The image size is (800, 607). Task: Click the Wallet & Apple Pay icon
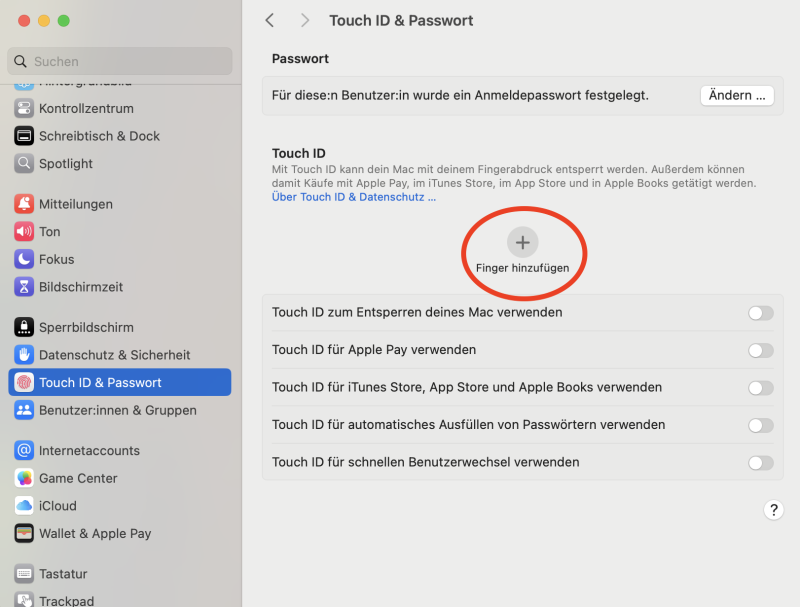click(24, 533)
